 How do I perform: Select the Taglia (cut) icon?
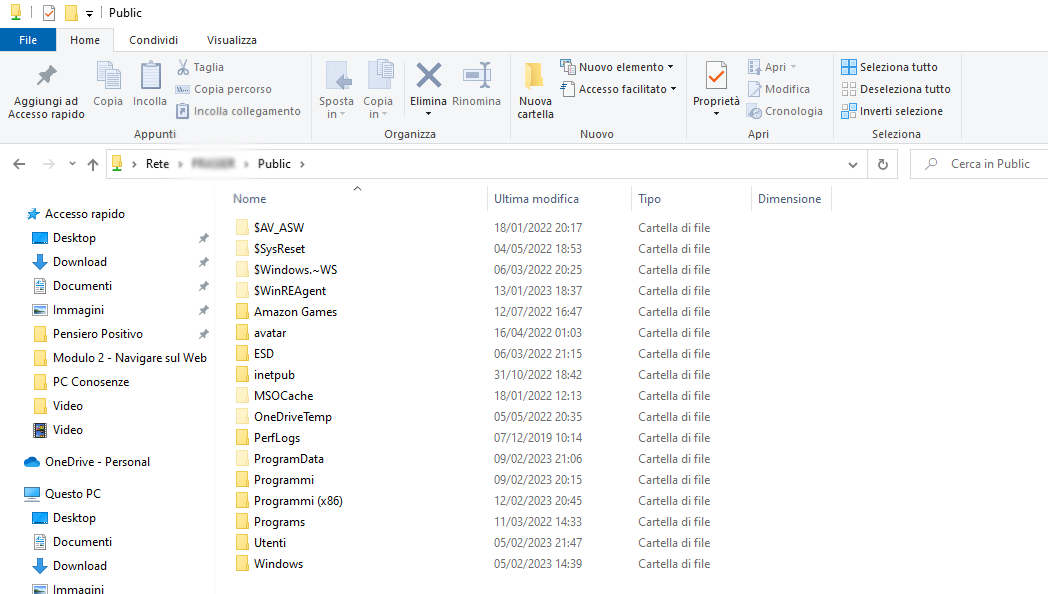tap(186, 65)
